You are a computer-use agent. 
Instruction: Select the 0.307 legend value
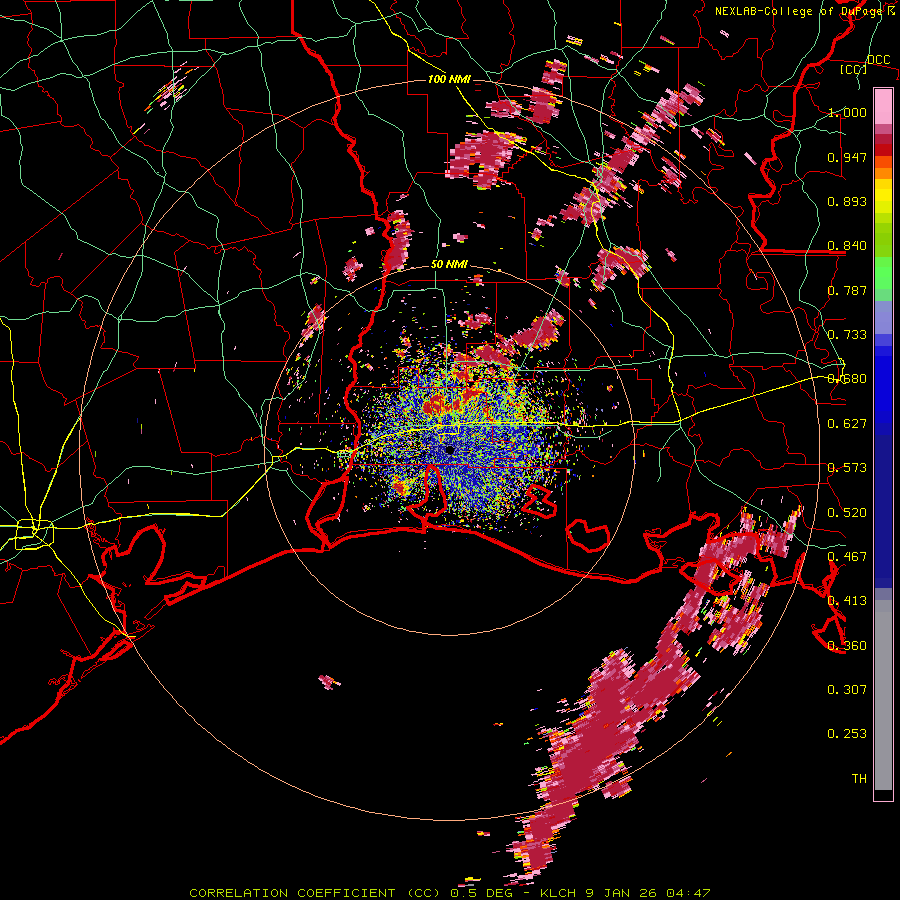click(847, 689)
